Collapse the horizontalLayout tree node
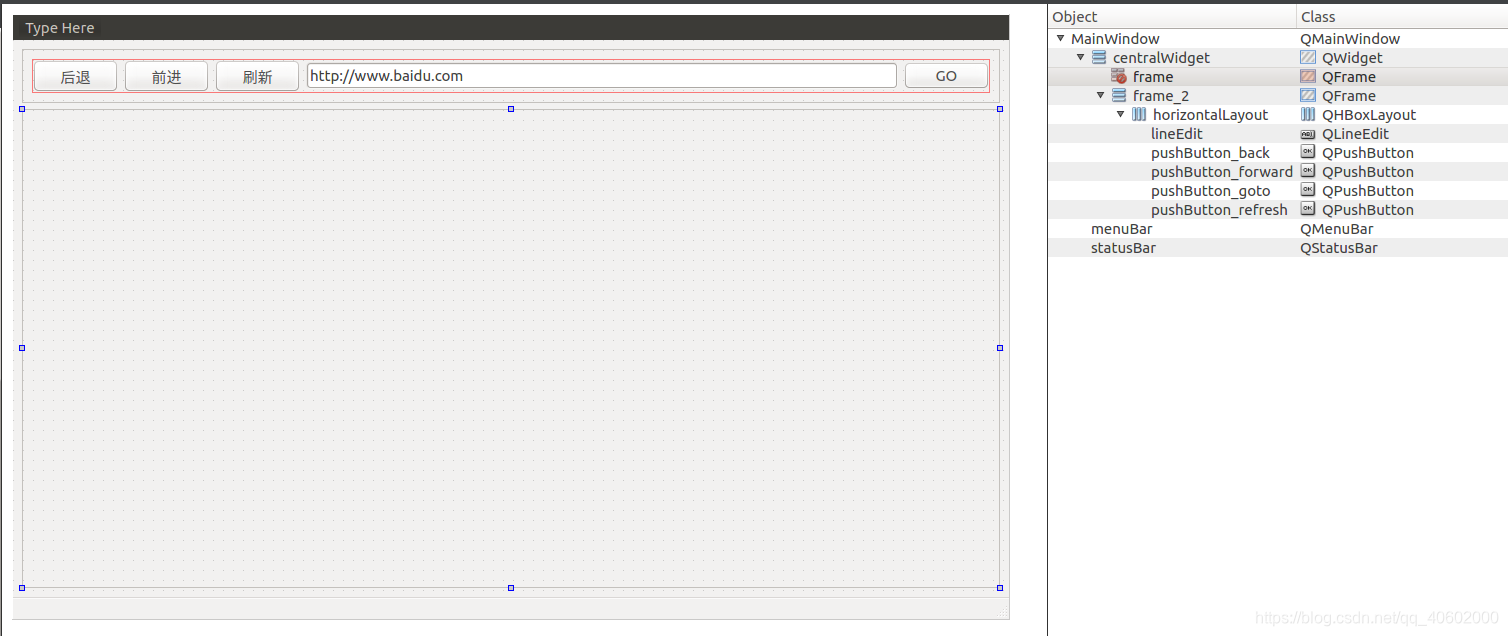This screenshot has width=1508, height=636. pos(1120,114)
